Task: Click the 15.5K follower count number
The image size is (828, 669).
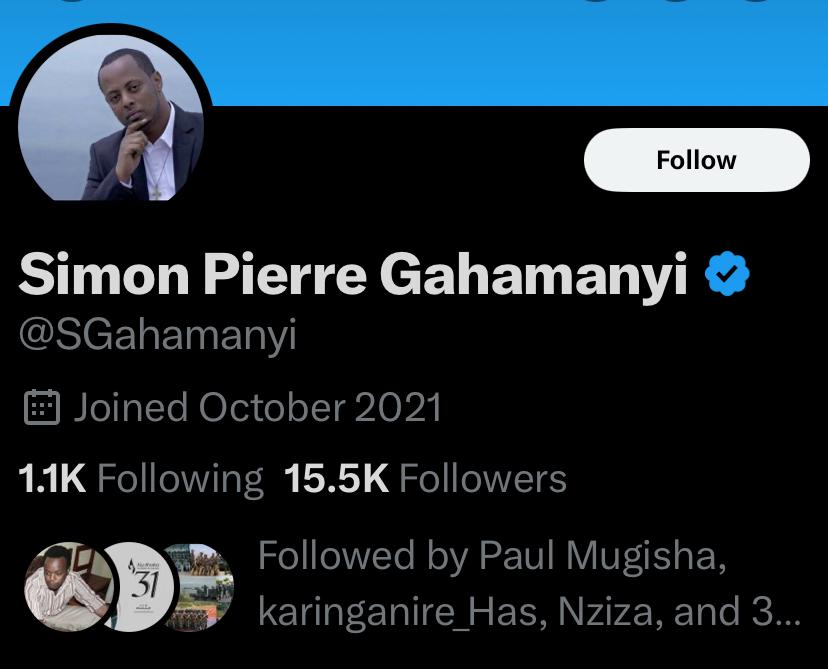Action: (x=336, y=479)
